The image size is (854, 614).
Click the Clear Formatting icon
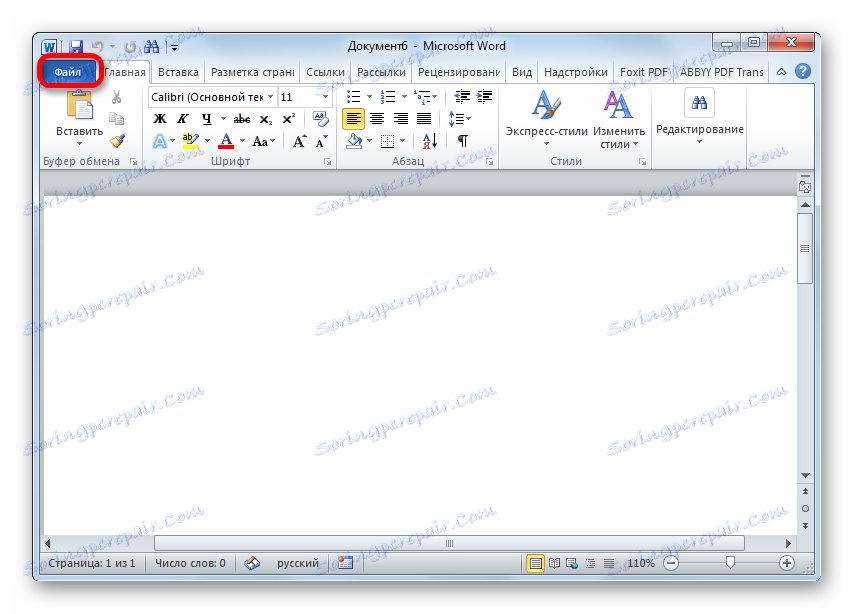click(x=320, y=119)
